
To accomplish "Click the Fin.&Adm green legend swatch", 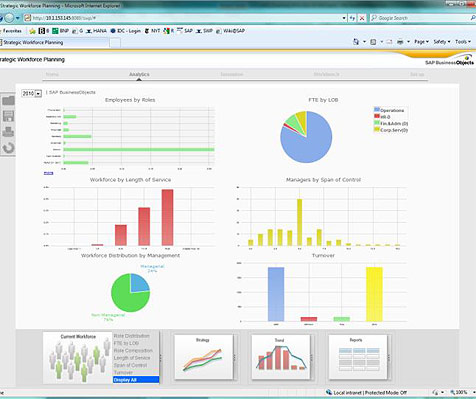I will (x=377, y=123).
